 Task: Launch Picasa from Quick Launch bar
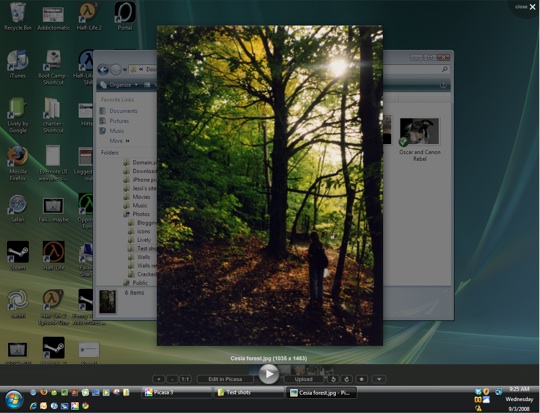(75, 406)
